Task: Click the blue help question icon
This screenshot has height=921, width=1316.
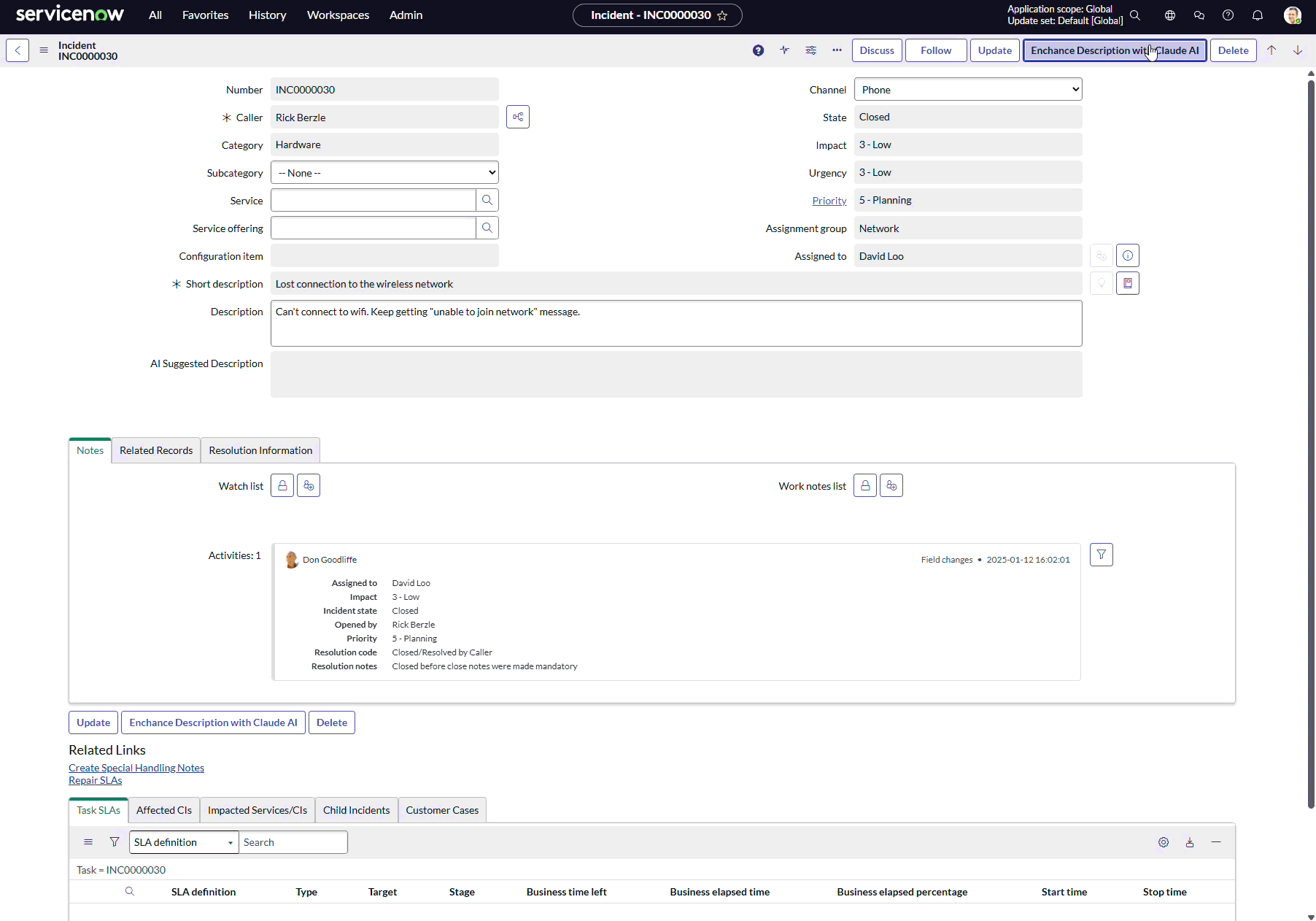Action: (759, 50)
